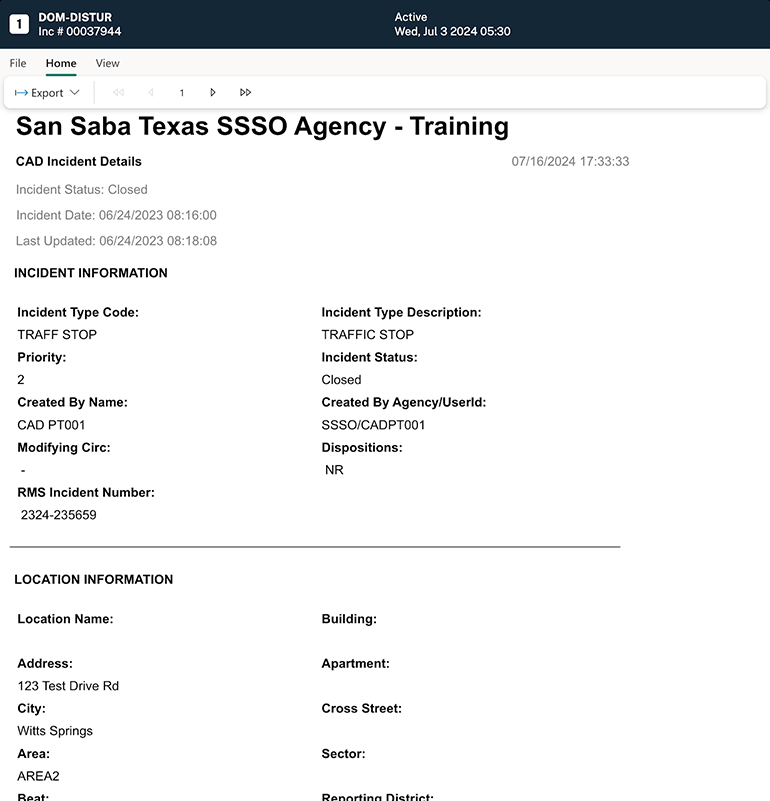Click the incident number "1" badge icon
Viewport: 770px width, 801px height.
click(19, 24)
